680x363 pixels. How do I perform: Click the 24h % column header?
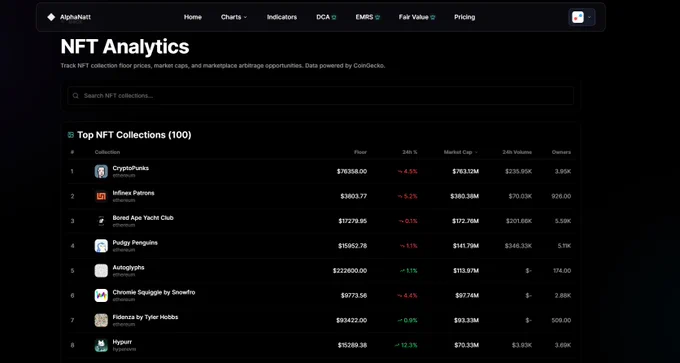[x=409, y=152]
